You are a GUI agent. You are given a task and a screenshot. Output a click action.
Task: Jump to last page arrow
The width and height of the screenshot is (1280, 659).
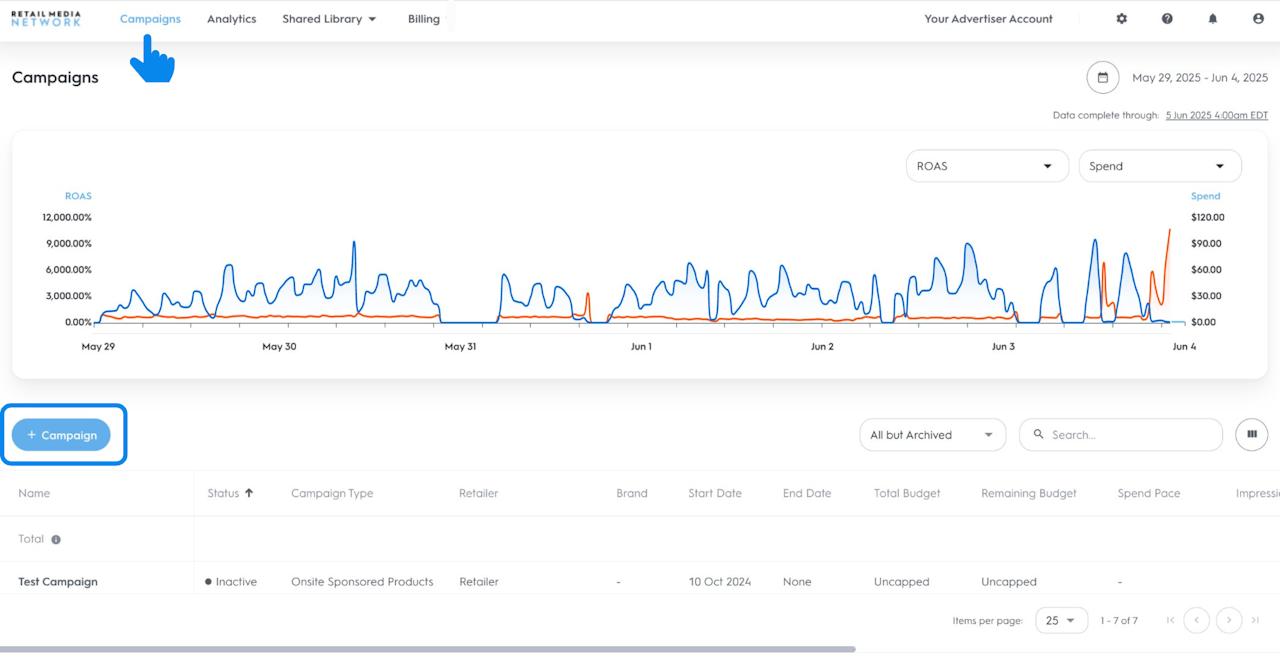click(x=1255, y=621)
